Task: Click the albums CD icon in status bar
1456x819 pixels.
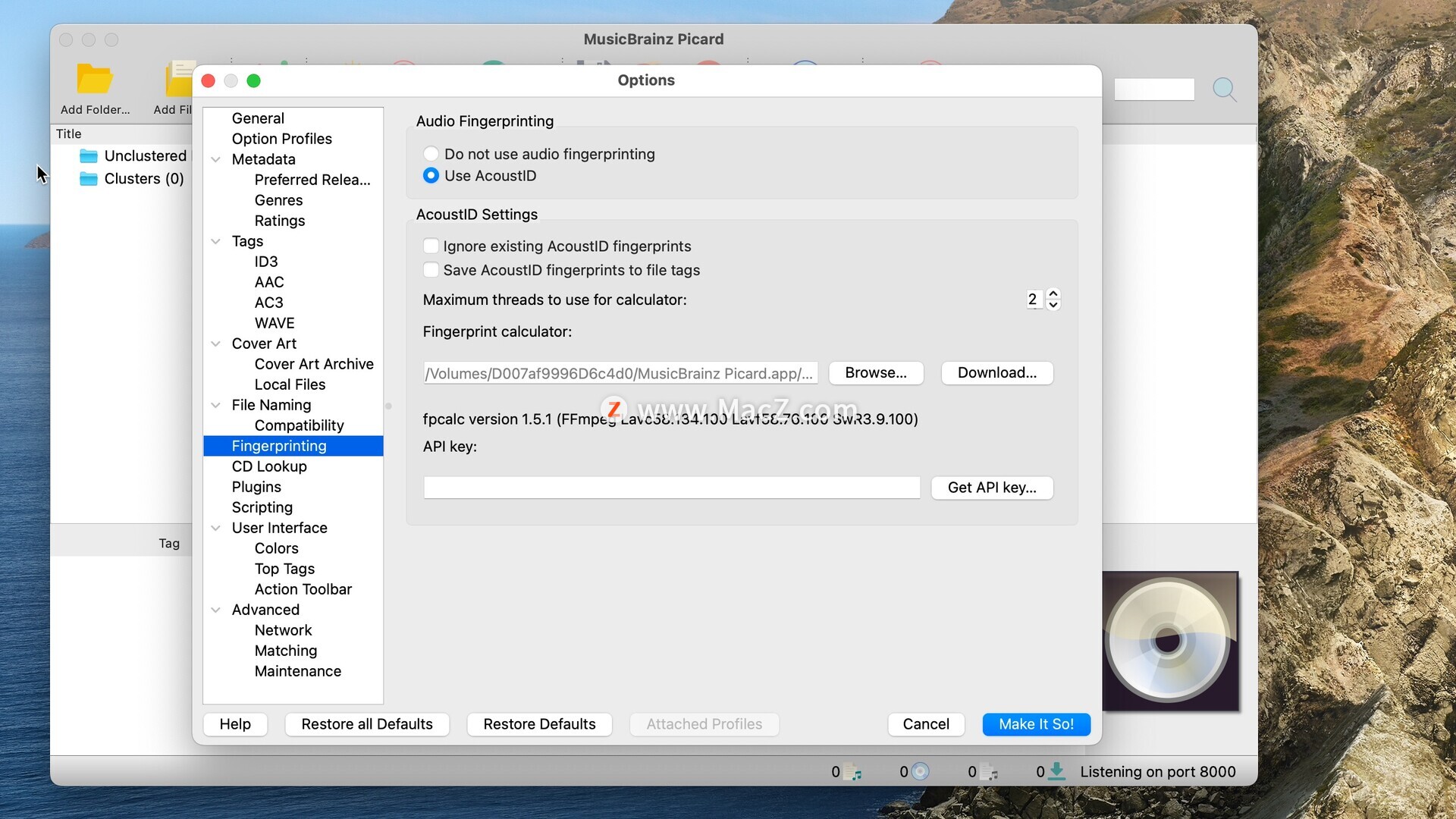Action: click(920, 772)
